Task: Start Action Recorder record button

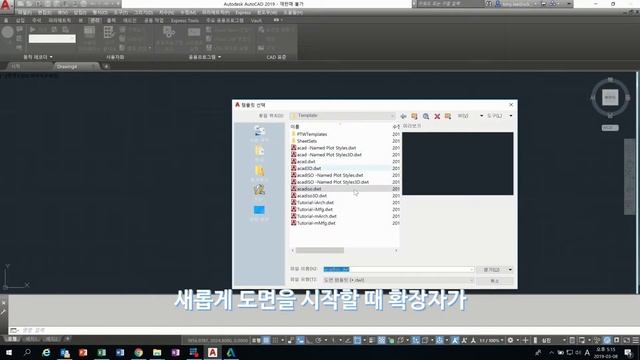Action: coord(7,33)
